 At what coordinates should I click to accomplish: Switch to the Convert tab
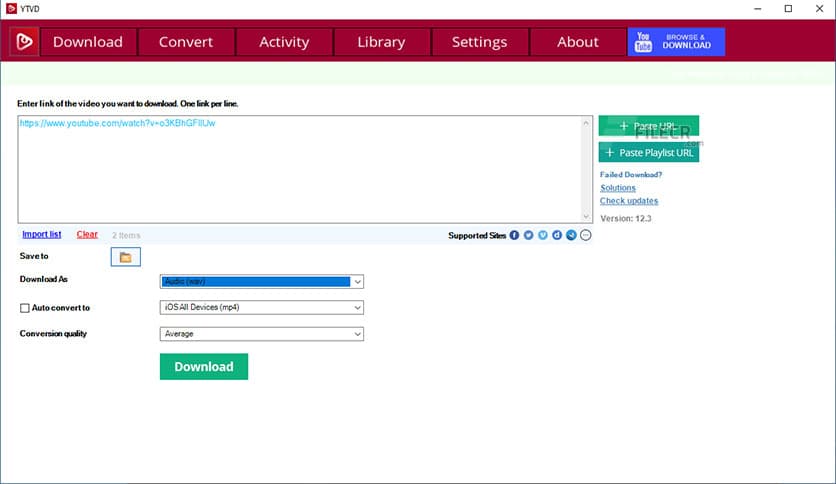pos(186,42)
